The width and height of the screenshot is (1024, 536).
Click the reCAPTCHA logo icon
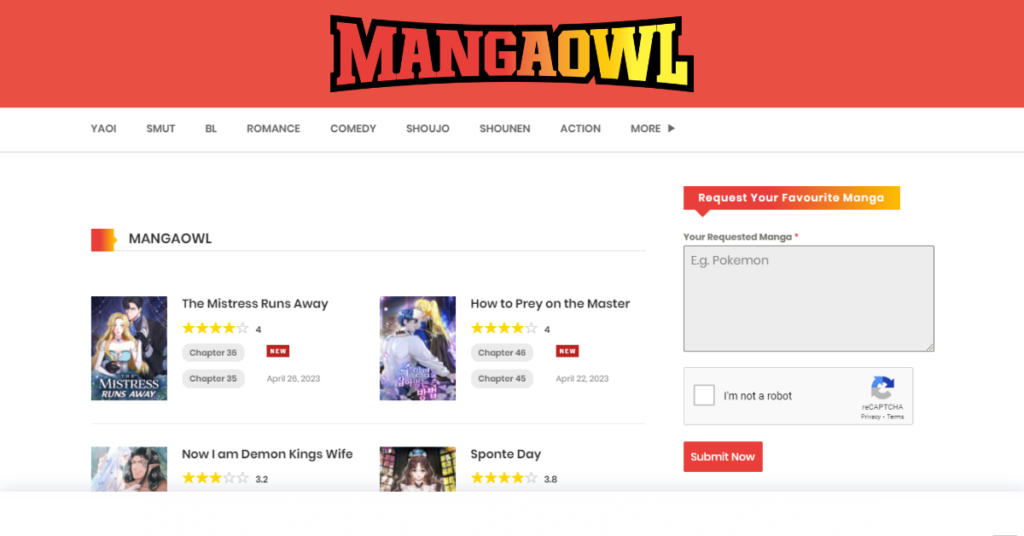point(882,388)
